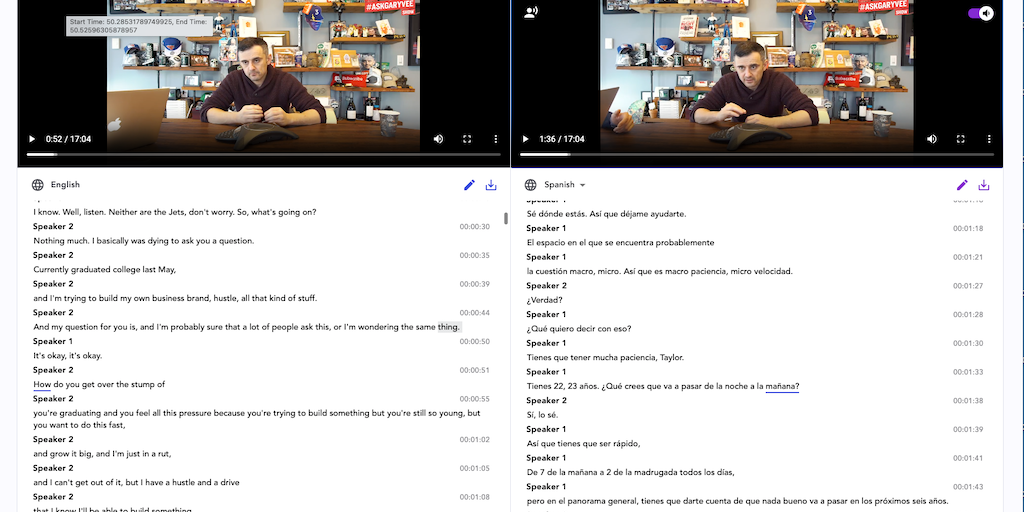Select line 'El espacio en el que se encuentra probablemente'
Viewport: 1024px width, 512px height.
(x=620, y=242)
